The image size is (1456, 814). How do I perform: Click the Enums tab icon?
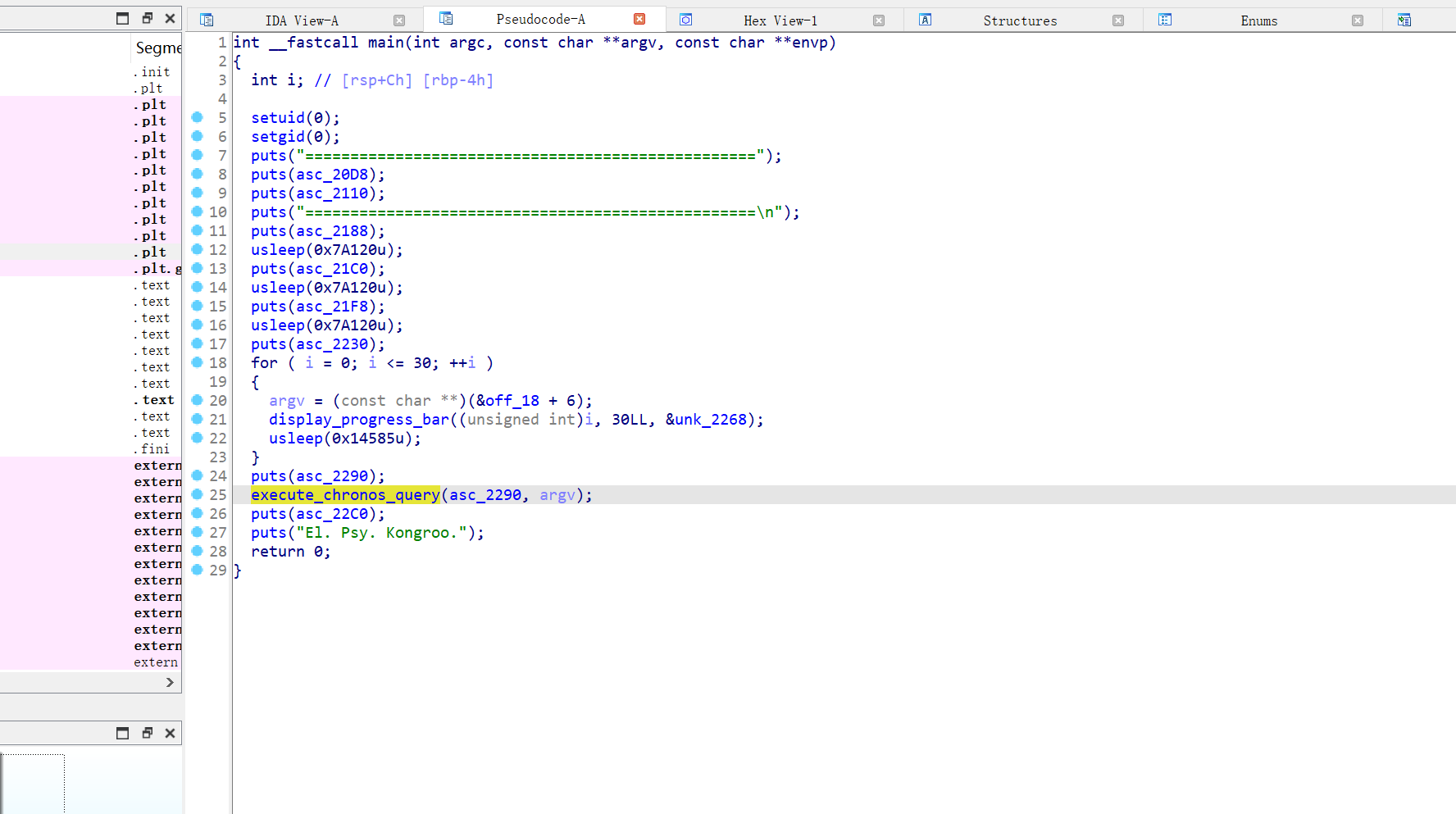pyautogui.click(x=1164, y=20)
